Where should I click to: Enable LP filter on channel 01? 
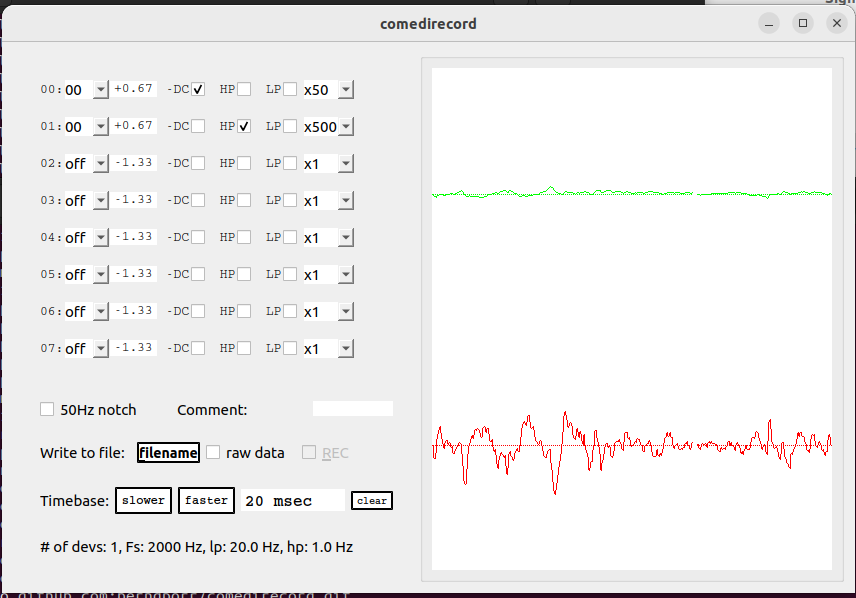pos(290,127)
